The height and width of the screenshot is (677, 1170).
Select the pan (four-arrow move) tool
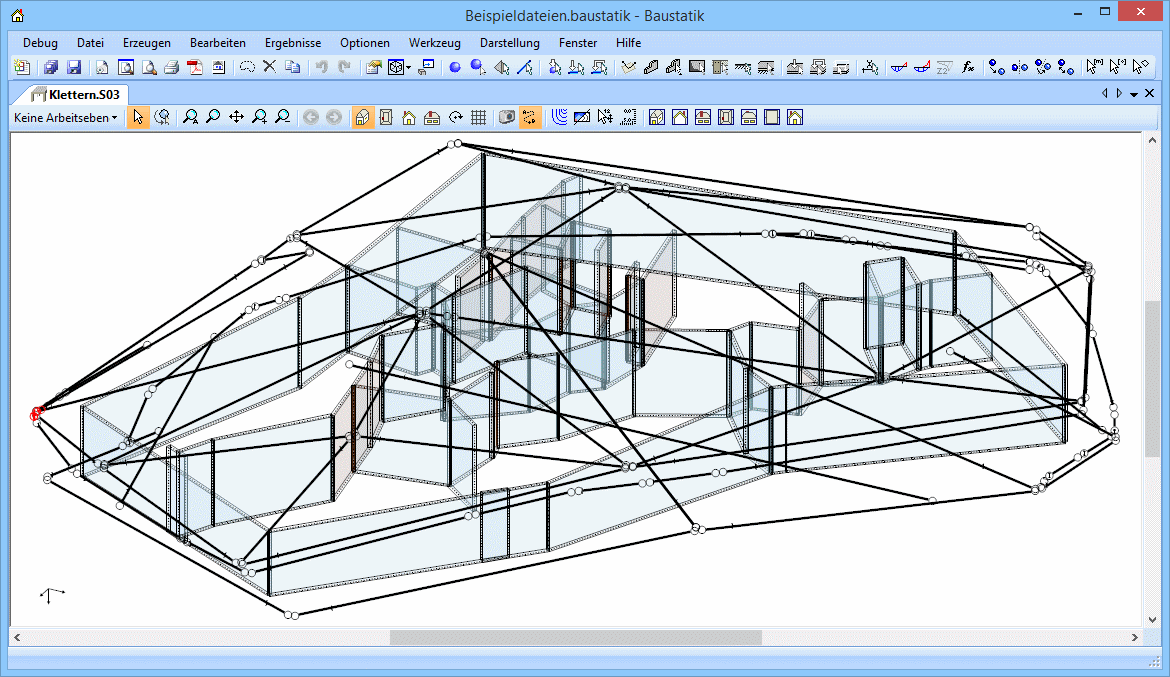click(x=236, y=117)
